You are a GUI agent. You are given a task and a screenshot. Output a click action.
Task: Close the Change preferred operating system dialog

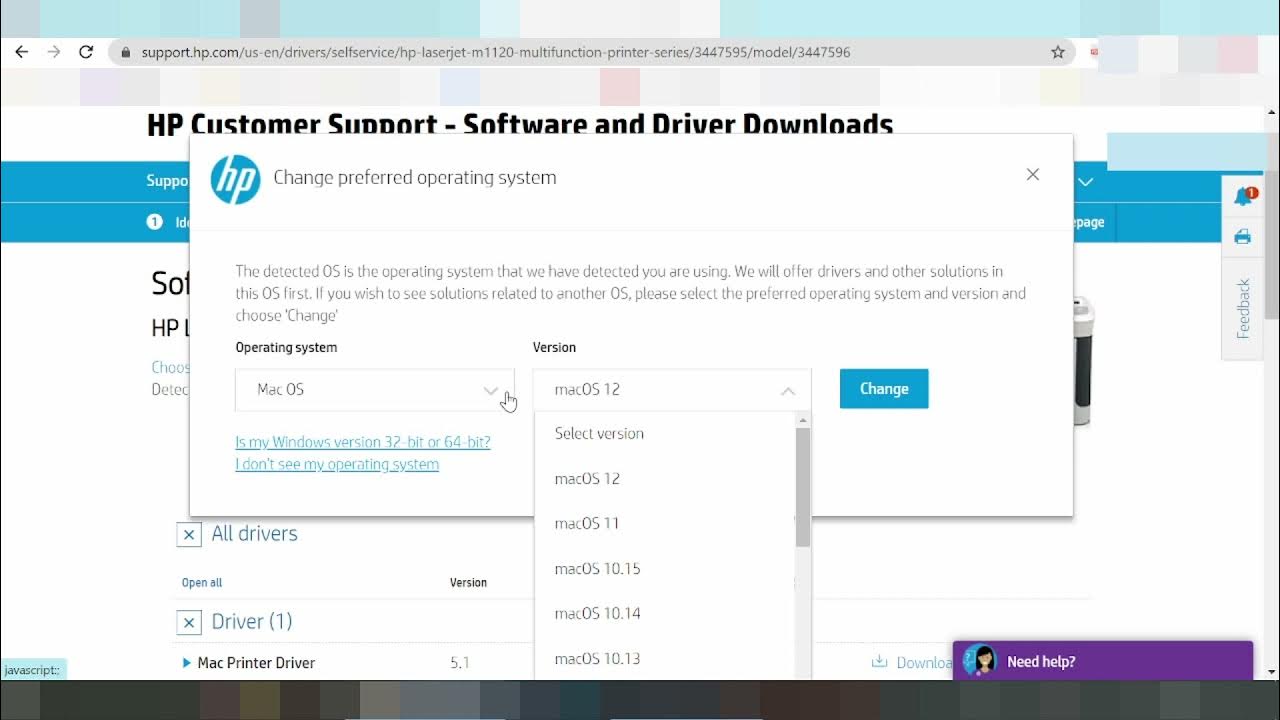pyautogui.click(x=1033, y=175)
